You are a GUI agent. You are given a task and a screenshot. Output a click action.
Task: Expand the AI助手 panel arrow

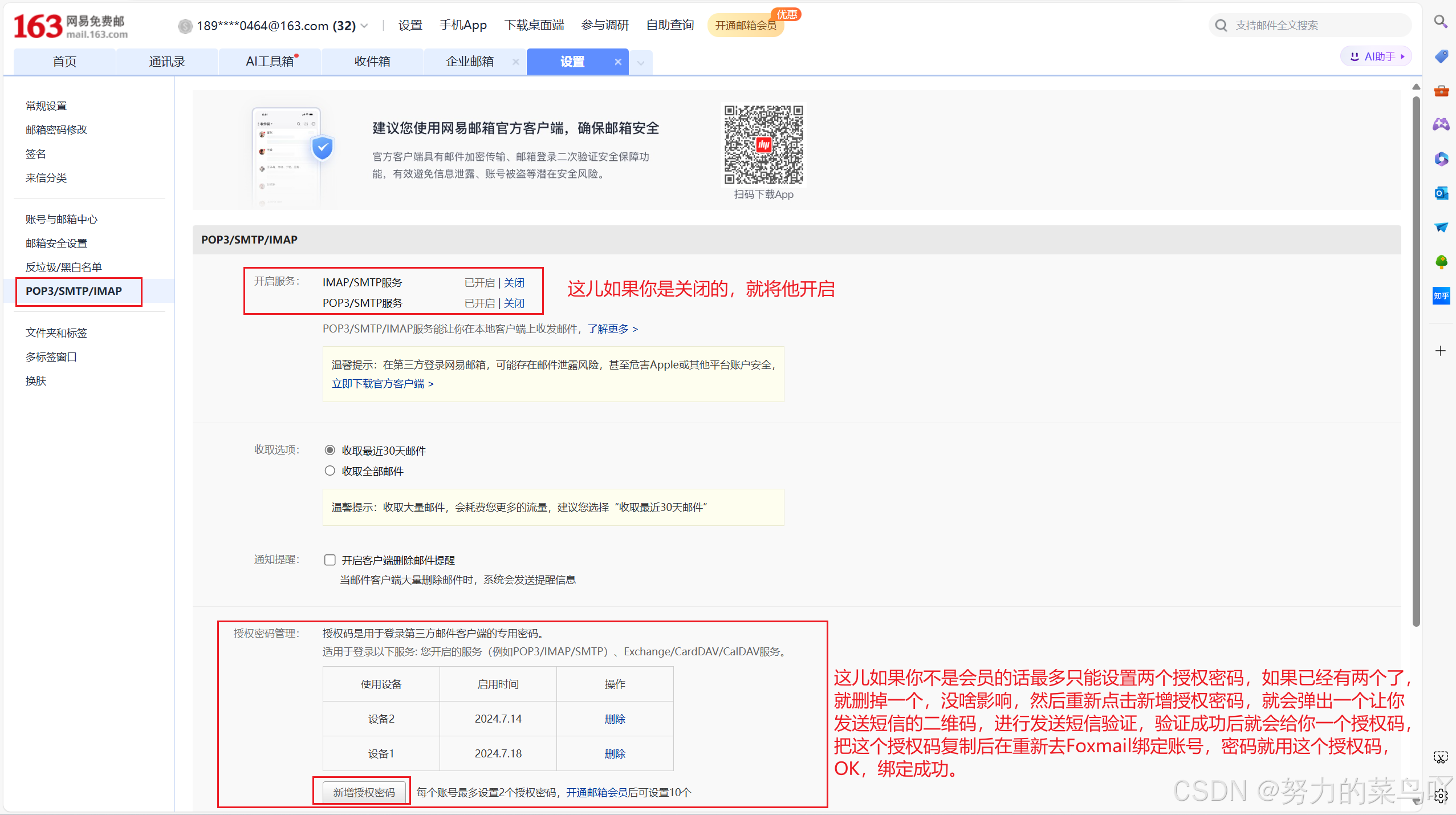(x=1402, y=56)
